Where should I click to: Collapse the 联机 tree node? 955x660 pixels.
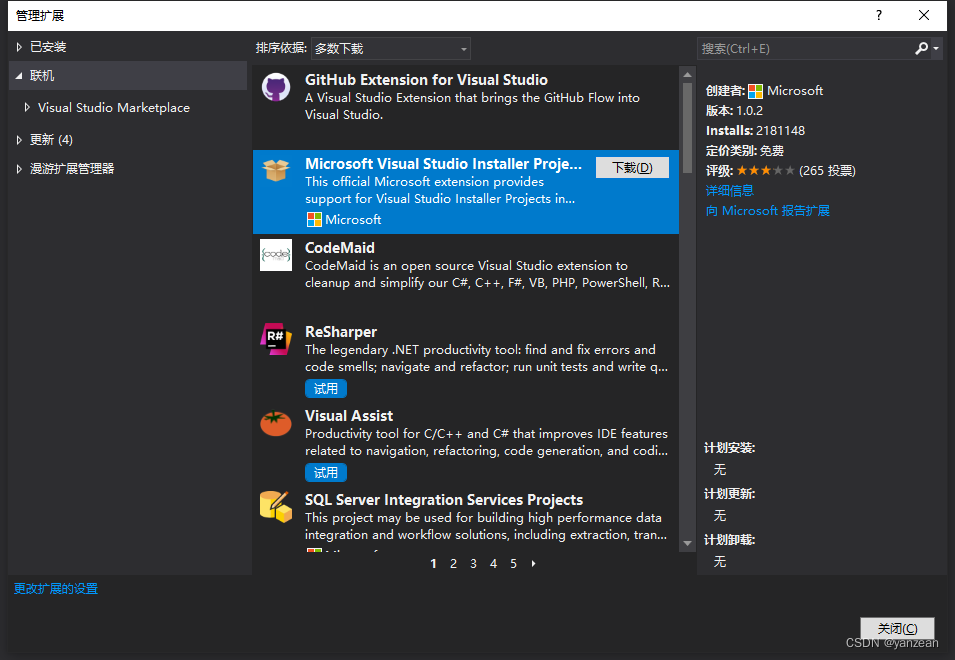click(19, 76)
